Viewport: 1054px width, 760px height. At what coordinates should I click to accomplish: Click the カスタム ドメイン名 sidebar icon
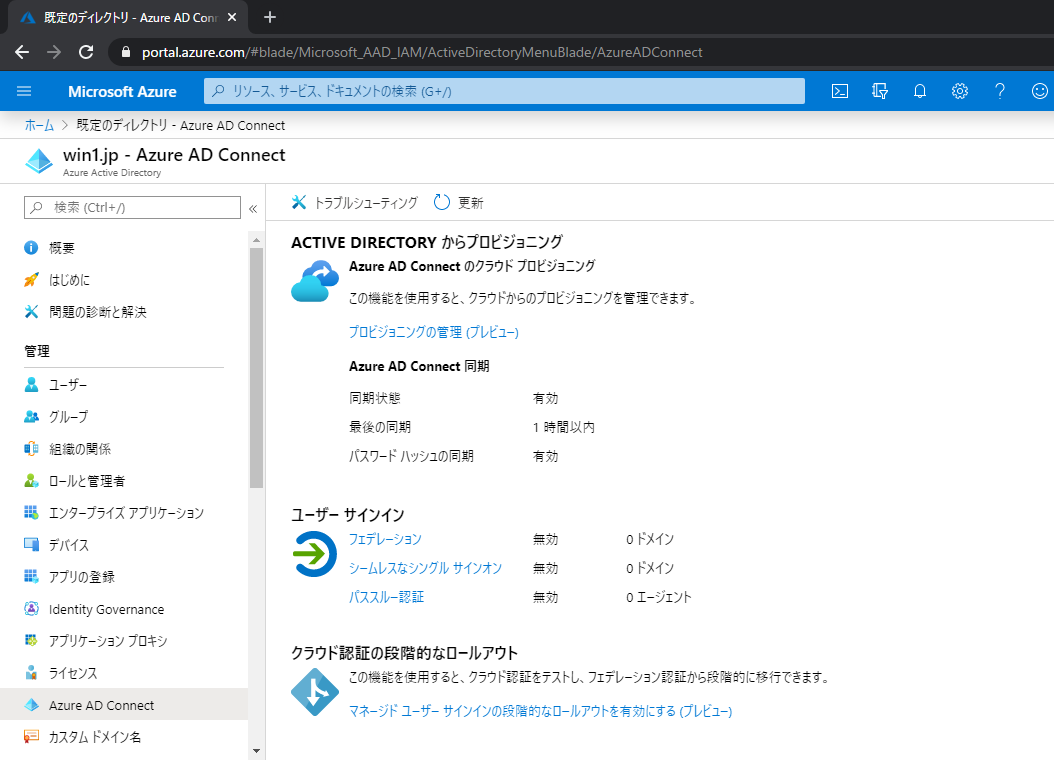[31, 736]
